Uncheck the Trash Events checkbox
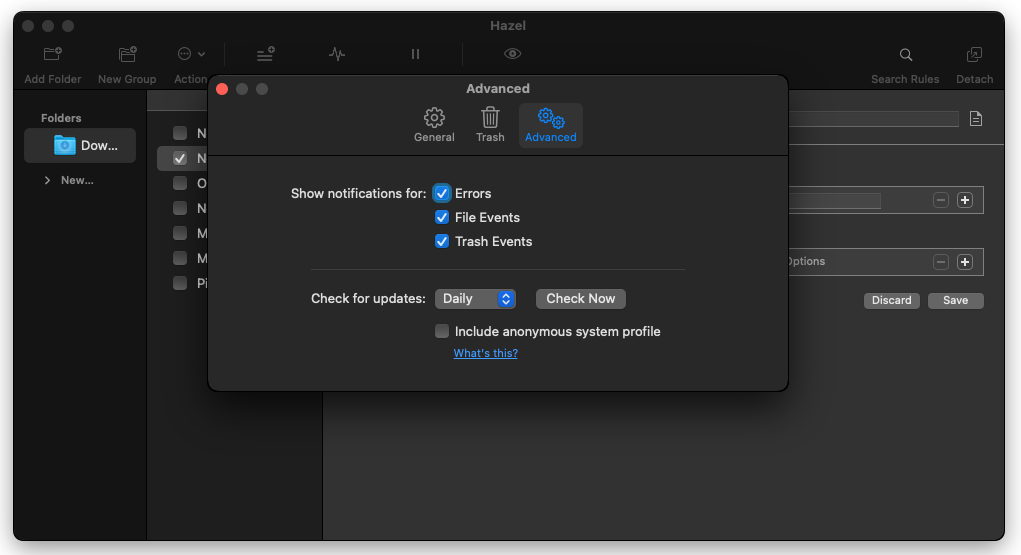Screen dimensions: 1021x555 (x=442, y=241)
